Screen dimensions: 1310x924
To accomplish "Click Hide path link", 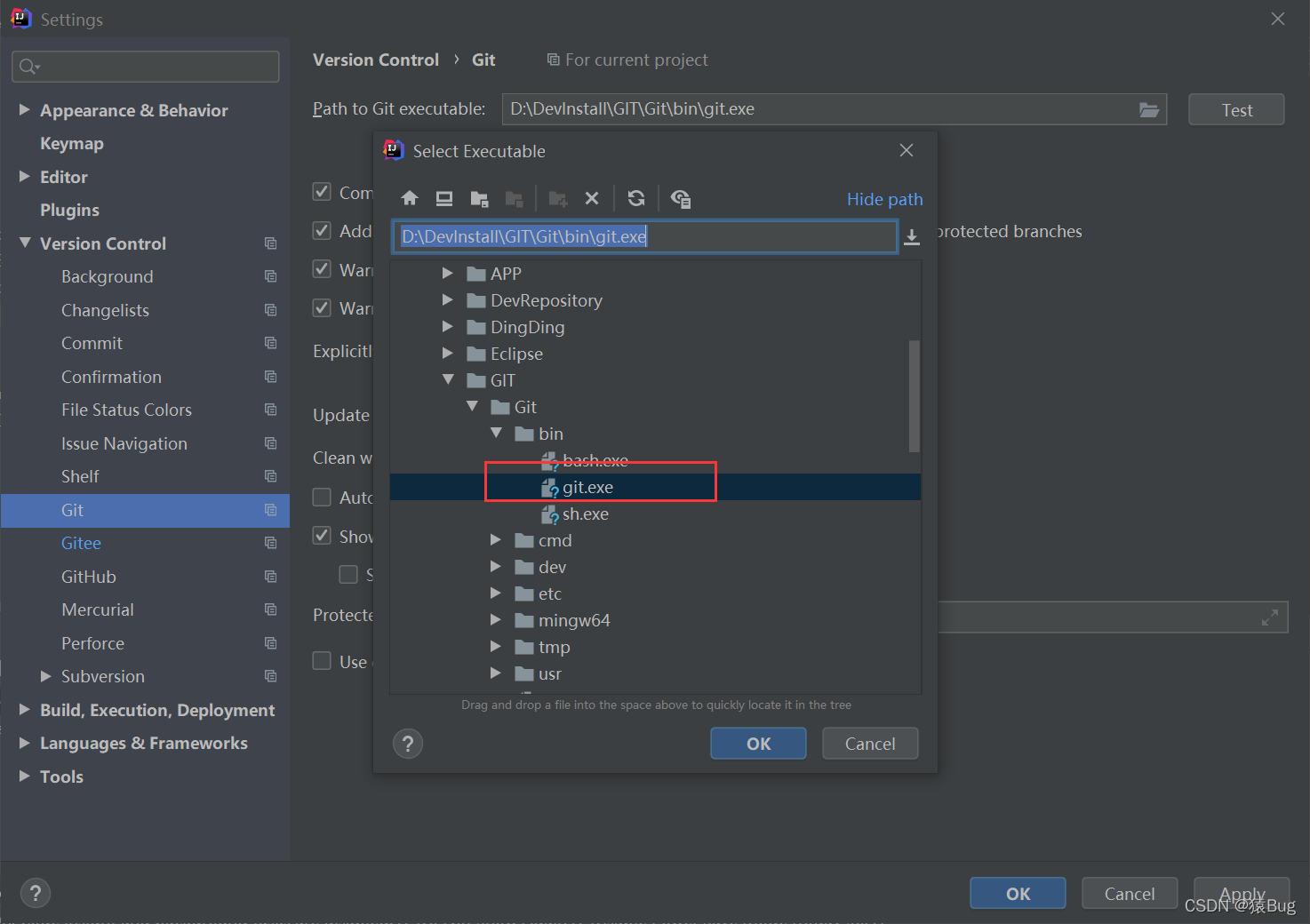I will tap(884, 199).
